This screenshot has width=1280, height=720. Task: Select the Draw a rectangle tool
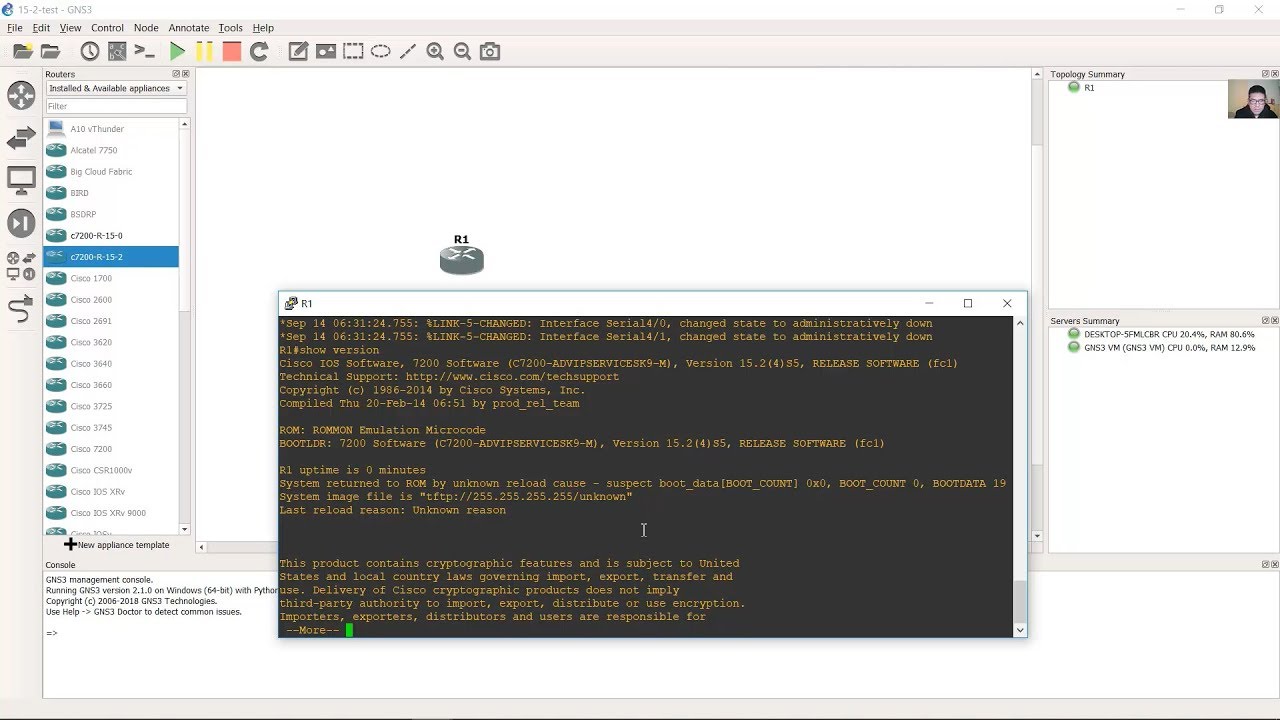click(x=353, y=51)
